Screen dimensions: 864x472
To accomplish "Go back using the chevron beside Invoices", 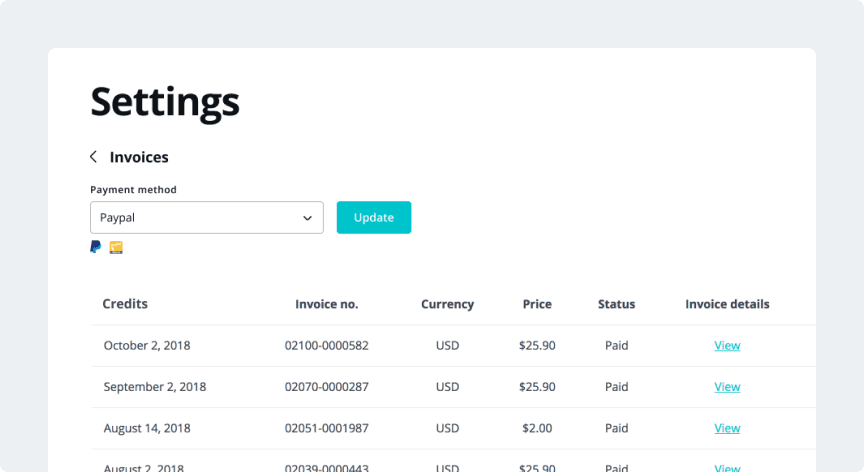I will [x=94, y=157].
